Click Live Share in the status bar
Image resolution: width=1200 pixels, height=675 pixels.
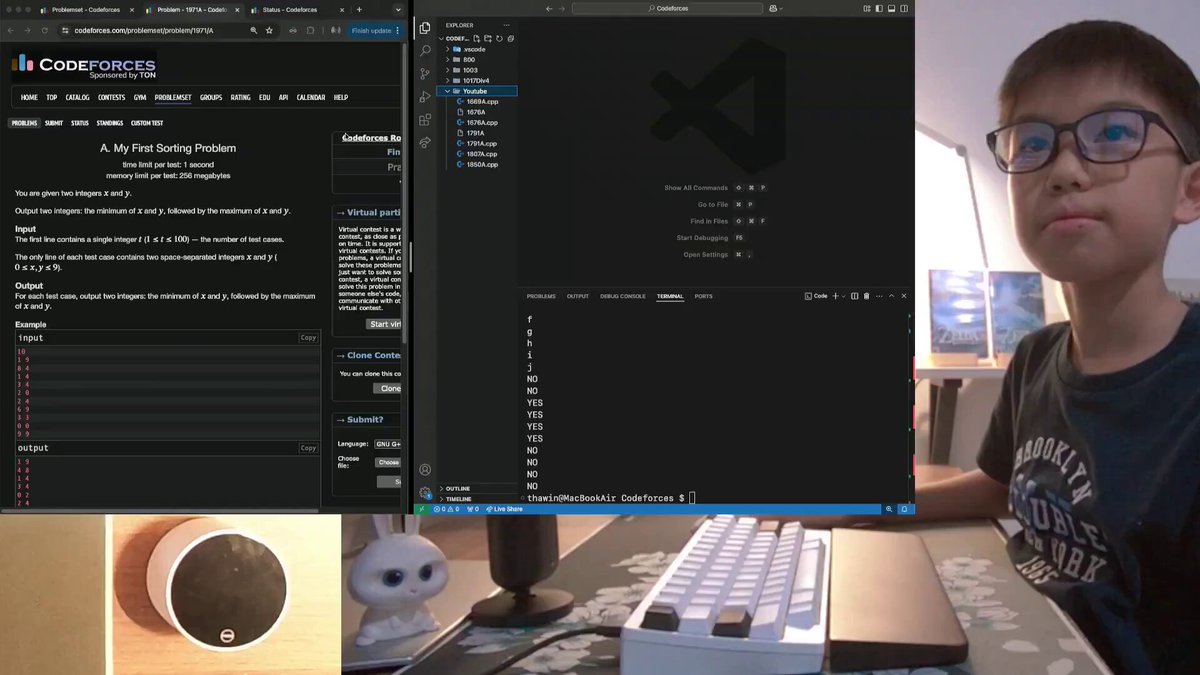pos(506,509)
